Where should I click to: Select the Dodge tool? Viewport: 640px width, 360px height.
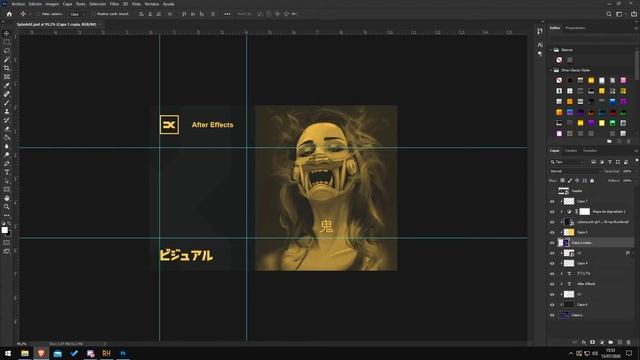click(7, 155)
